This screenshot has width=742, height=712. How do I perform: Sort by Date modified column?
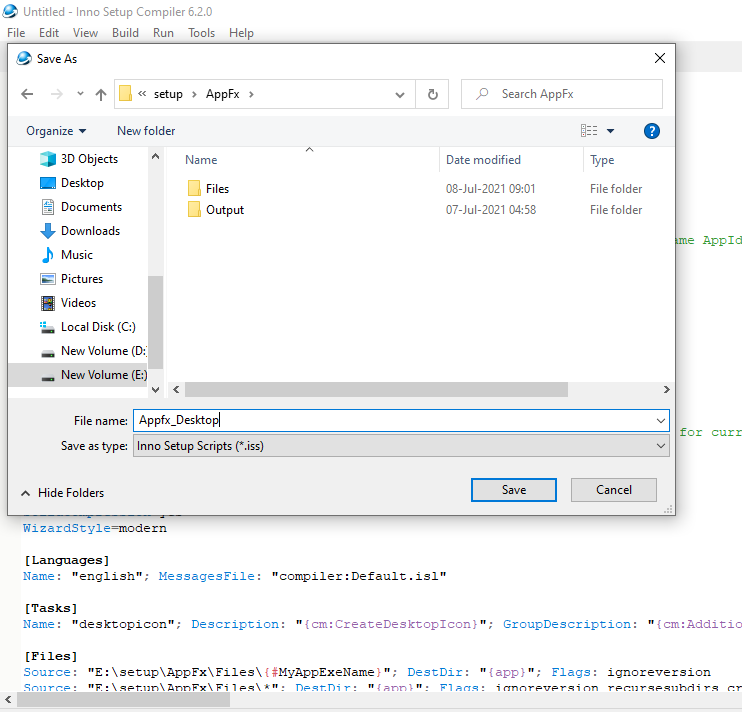483,160
